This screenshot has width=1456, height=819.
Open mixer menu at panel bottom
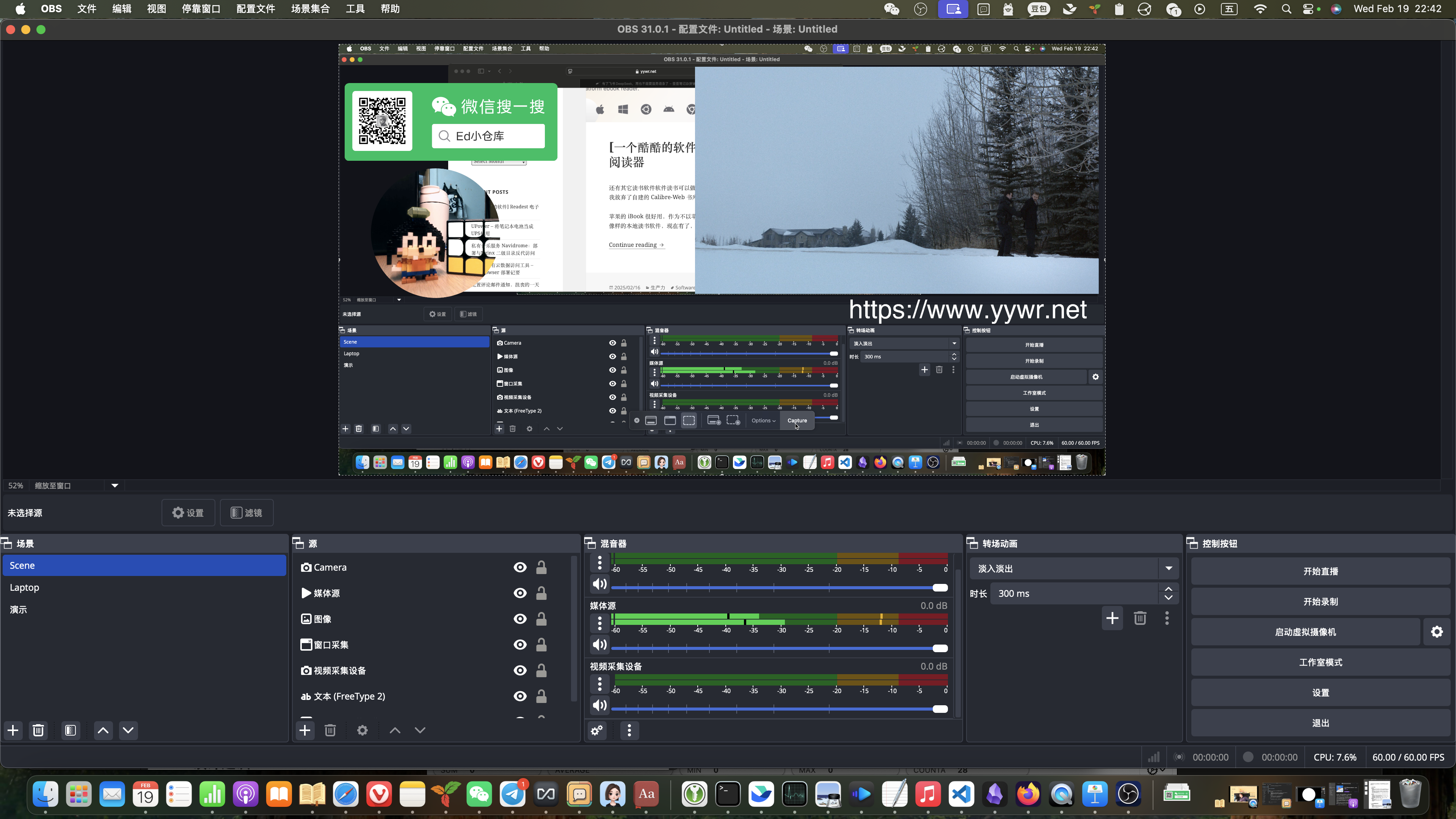click(x=629, y=730)
